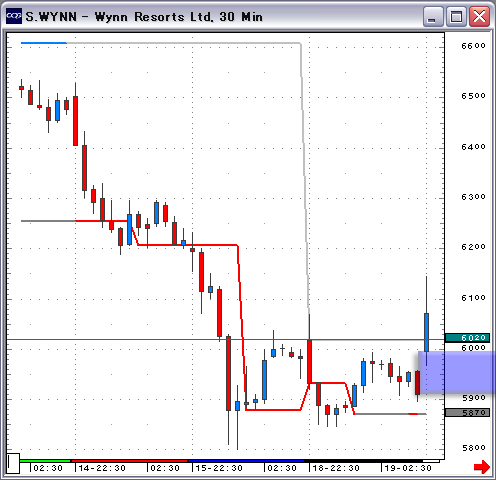Click the teal horizontal price line at 6020
This screenshot has height=480, width=496.
pyautogui.click(x=225, y=339)
